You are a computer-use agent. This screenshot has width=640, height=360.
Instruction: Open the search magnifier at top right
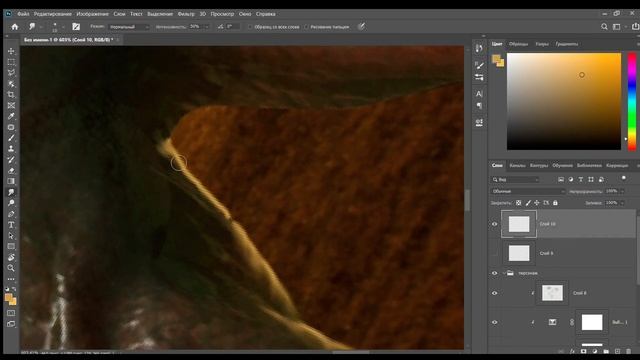coord(604,27)
